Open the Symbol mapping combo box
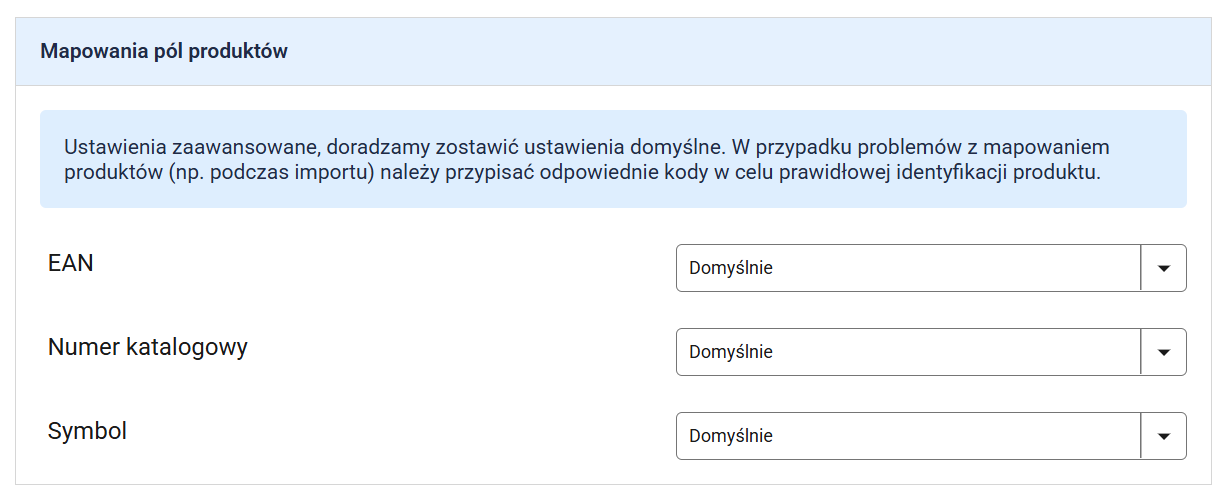 (908, 436)
